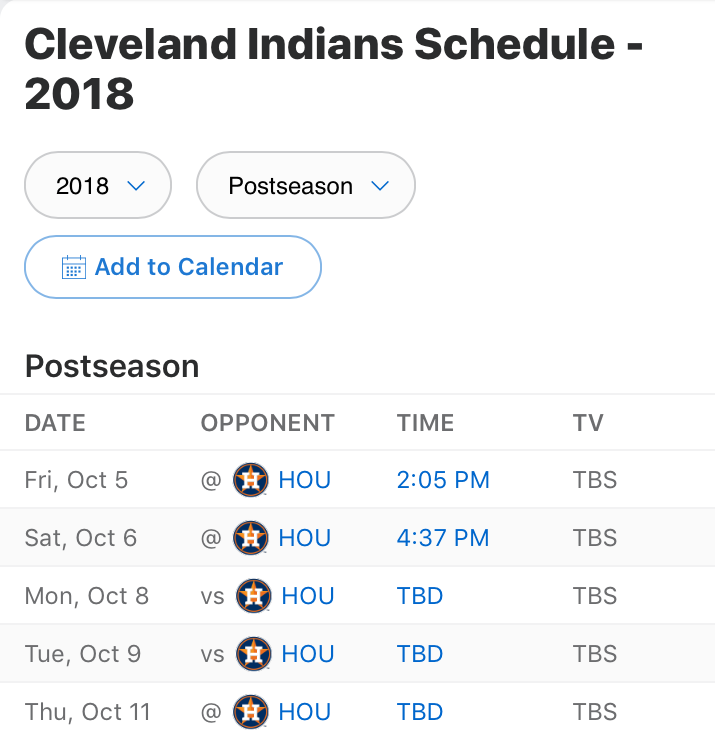Click TBD time for Mon, Oct 8 game

tap(420, 596)
